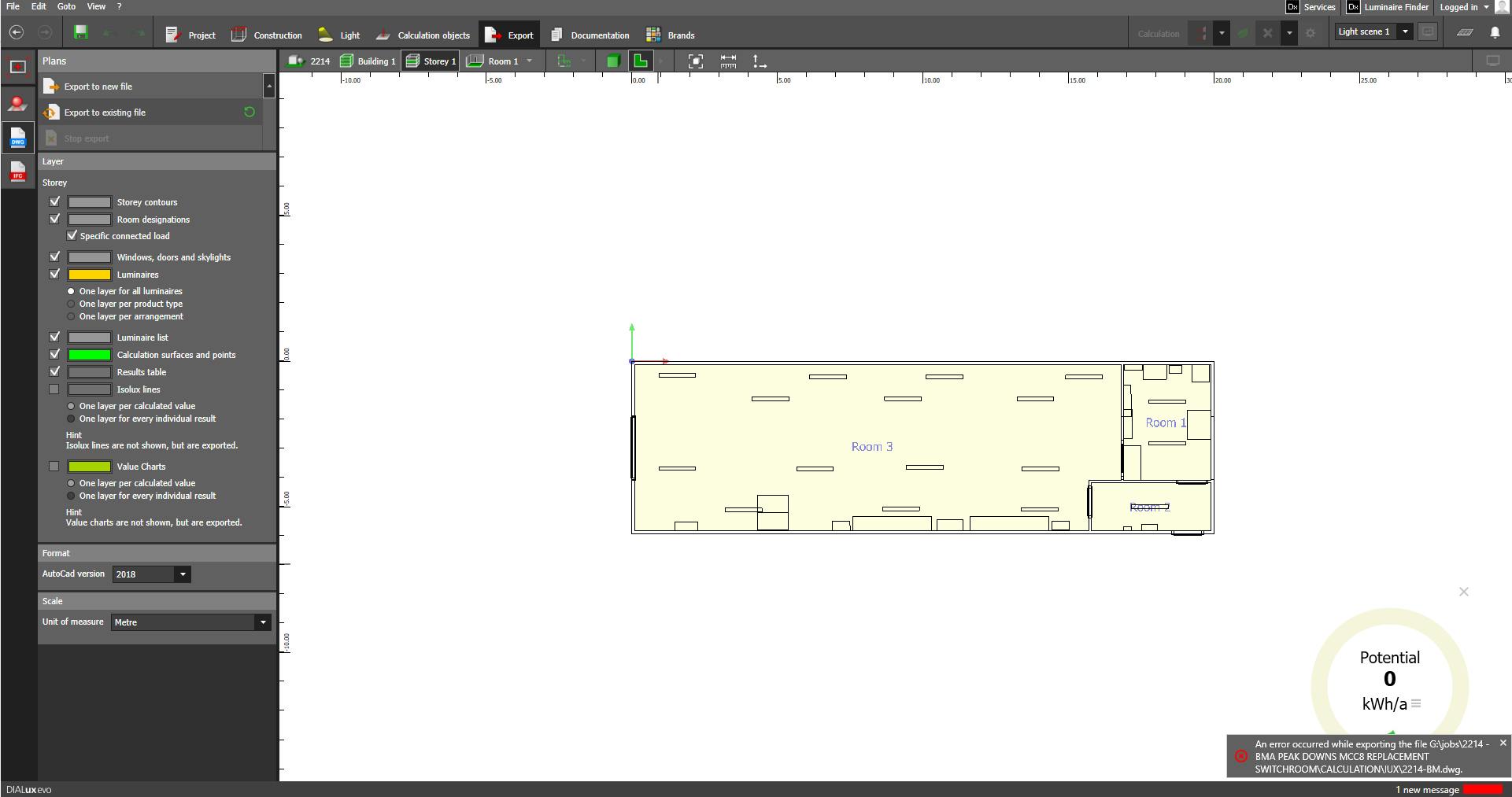Change the lime Value Charts color swatch
Screen dimensions: 1512x797
click(89, 467)
